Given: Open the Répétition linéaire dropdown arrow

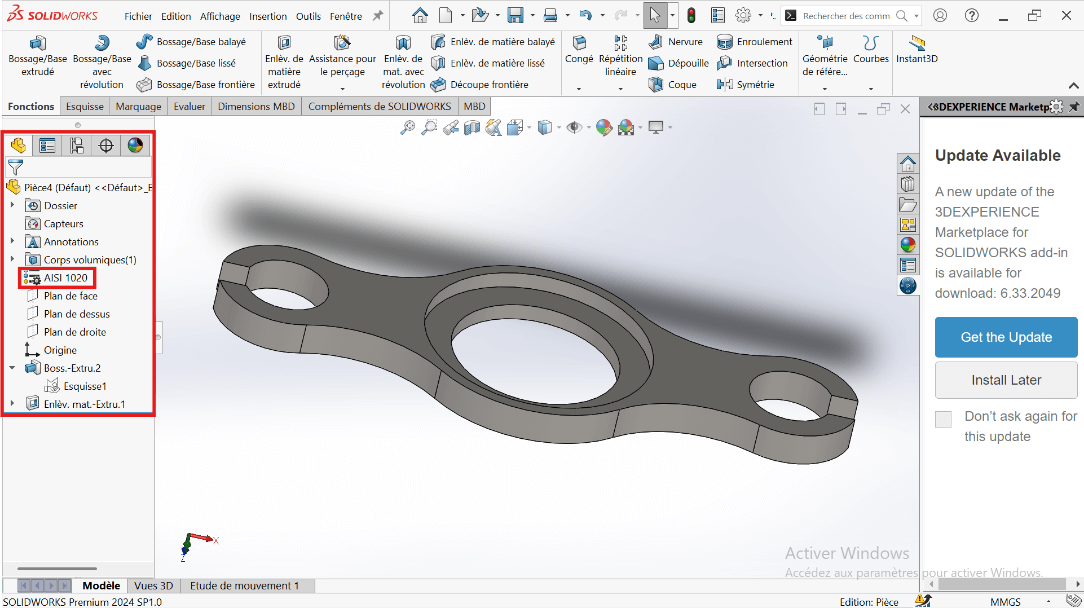Looking at the screenshot, I should (x=621, y=88).
